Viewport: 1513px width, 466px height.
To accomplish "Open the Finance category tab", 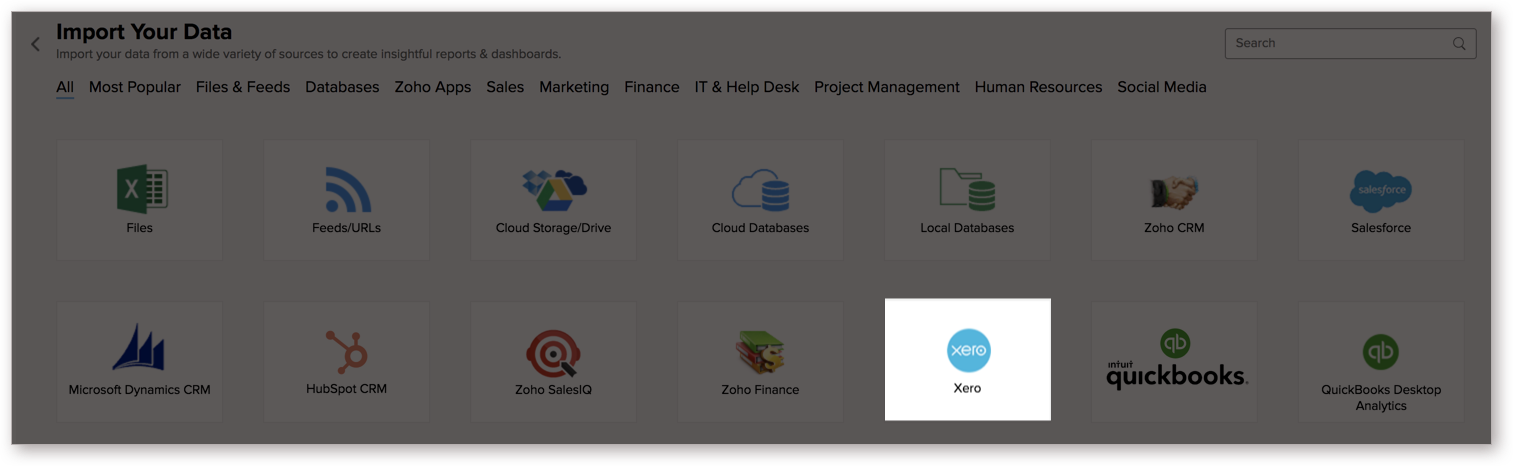I will click(x=652, y=87).
